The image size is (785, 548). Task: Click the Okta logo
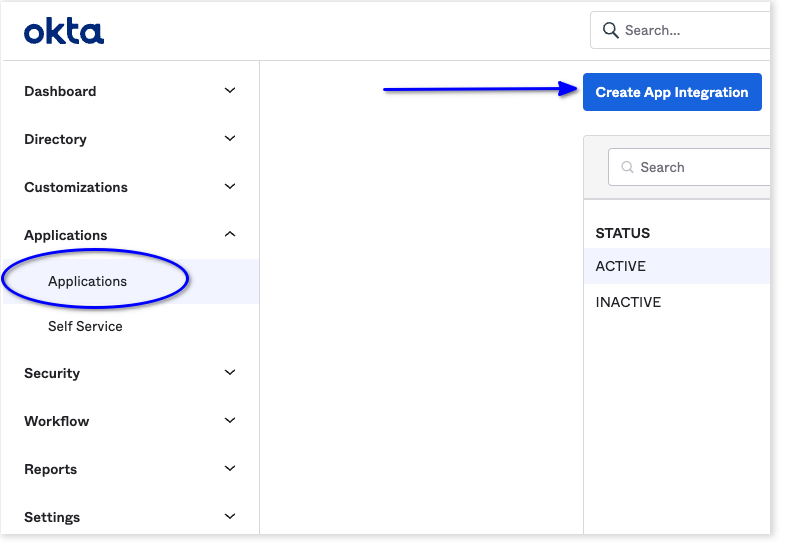pos(64,32)
